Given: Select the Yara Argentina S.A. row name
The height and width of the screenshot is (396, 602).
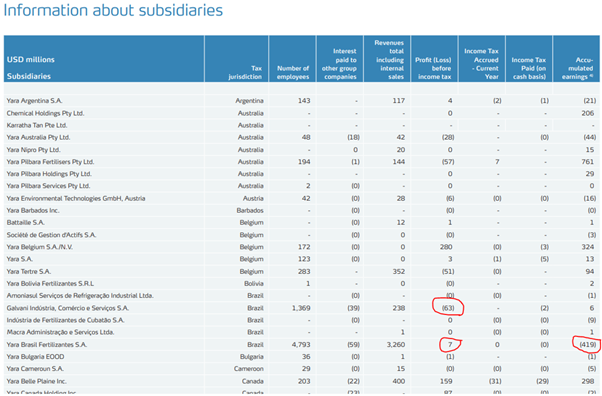Looking at the screenshot, I should point(34,101).
